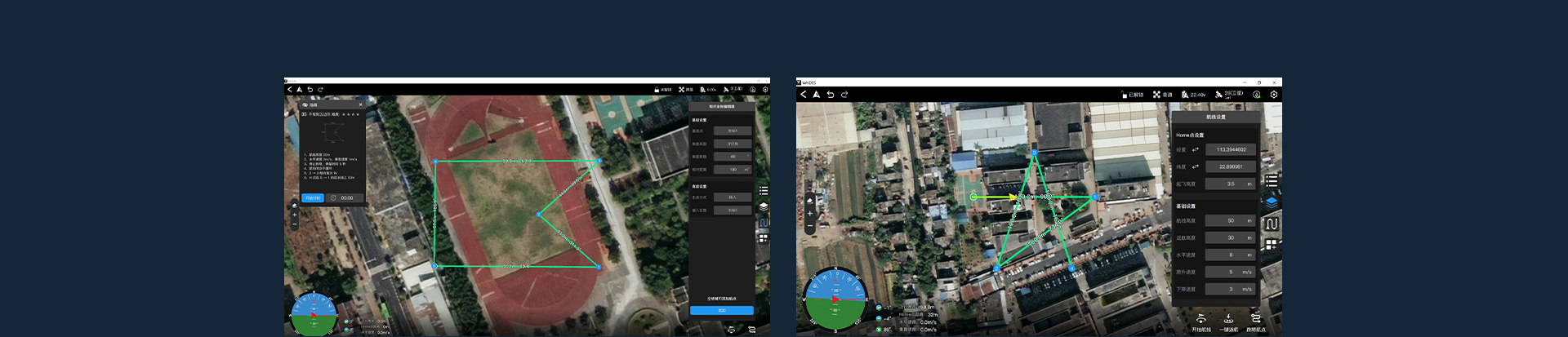
Task: Click the back arrow in right window
Action: [x=804, y=95]
